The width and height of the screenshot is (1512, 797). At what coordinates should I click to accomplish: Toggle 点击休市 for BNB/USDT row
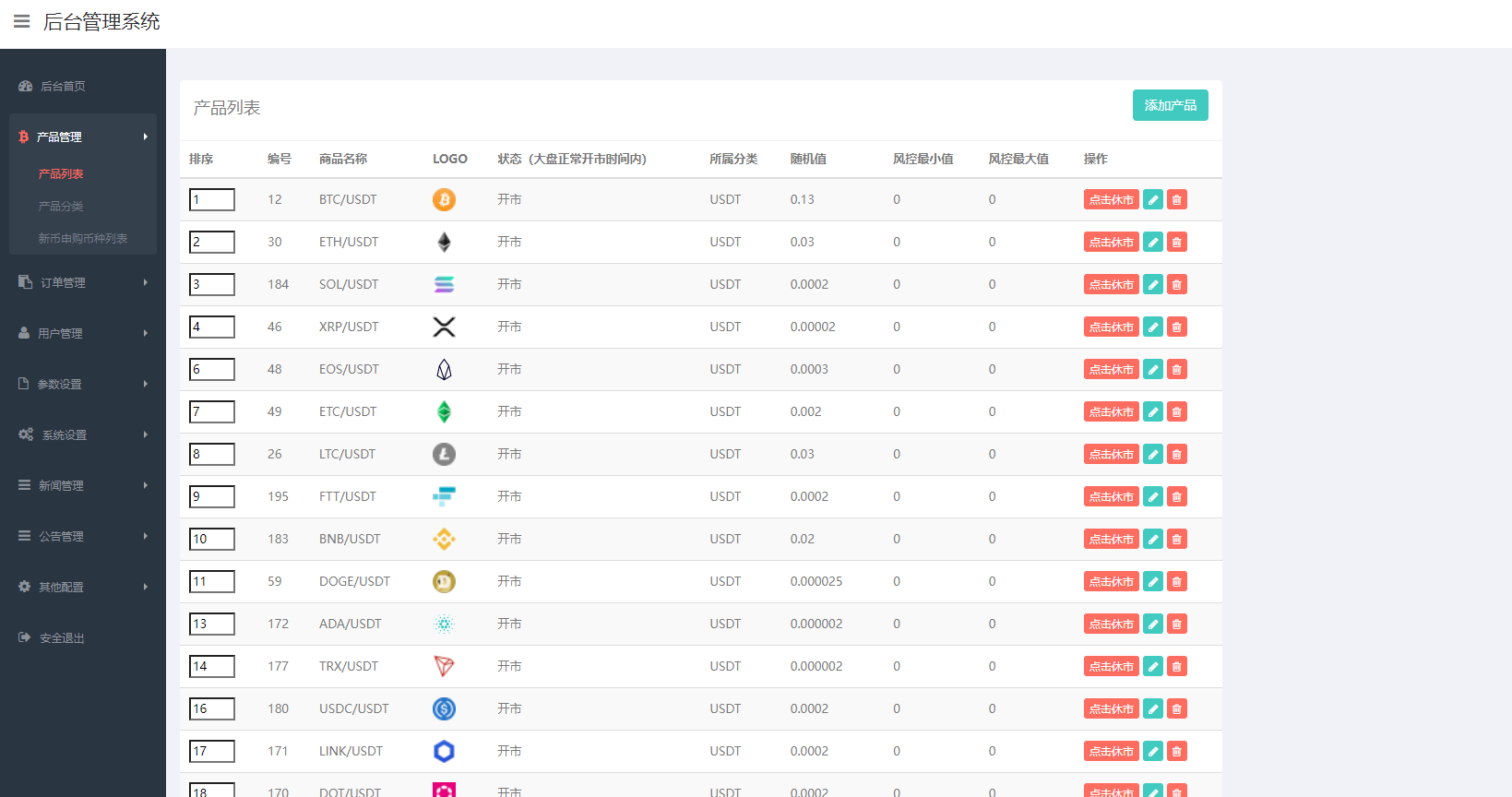point(1111,539)
